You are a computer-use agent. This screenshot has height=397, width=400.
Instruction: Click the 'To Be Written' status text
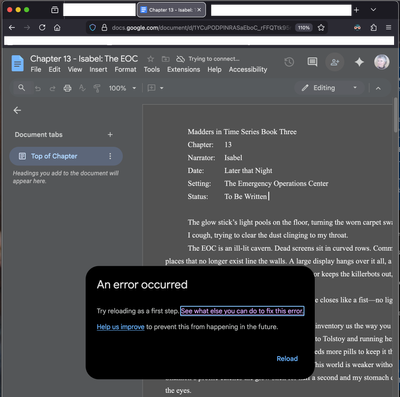[x=246, y=196]
